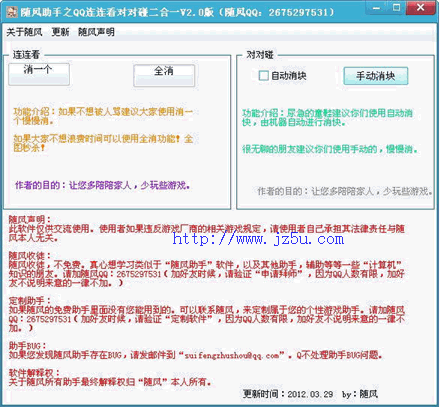Click the 定制助手: heading text
The height and width of the screenshot is (407, 440).
pos(30,301)
